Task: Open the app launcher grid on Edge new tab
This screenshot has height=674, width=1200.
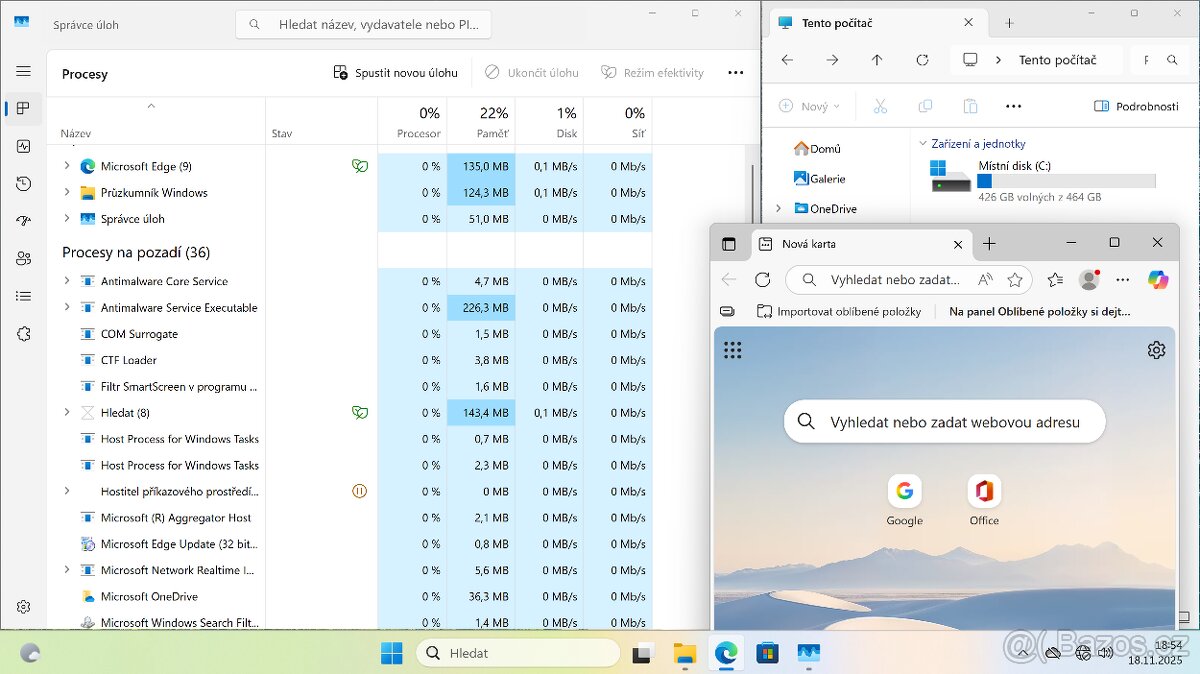Action: tap(734, 349)
